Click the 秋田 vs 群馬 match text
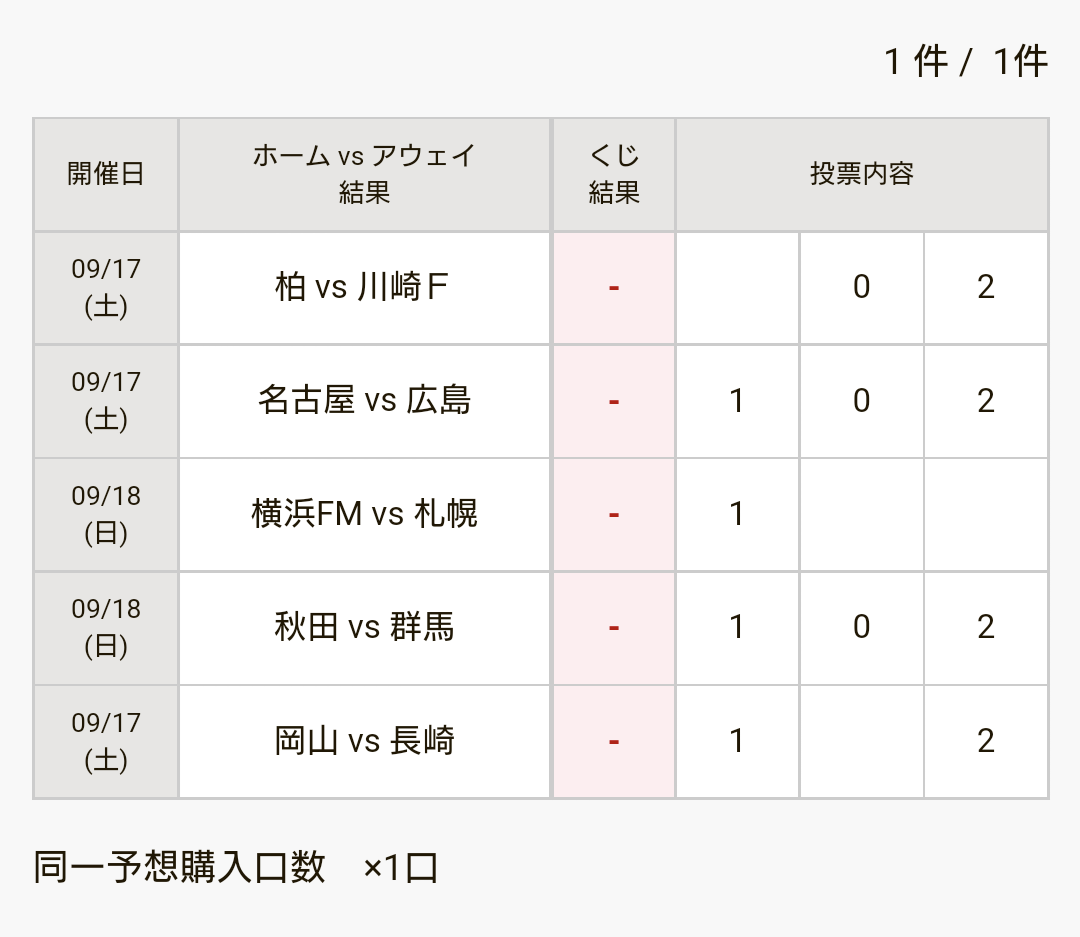The height and width of the screenshot is (937, 1080). (x=364, y=628)
